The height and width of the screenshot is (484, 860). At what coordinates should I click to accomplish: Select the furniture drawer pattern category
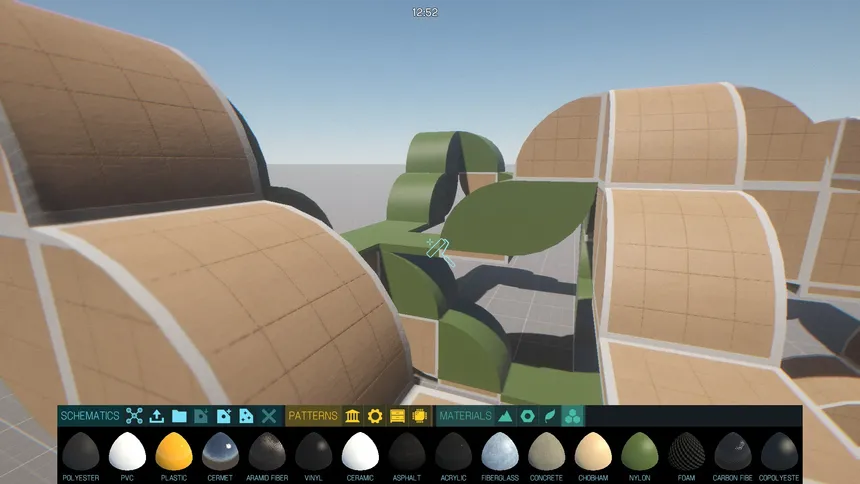click(x=397, y=416)
